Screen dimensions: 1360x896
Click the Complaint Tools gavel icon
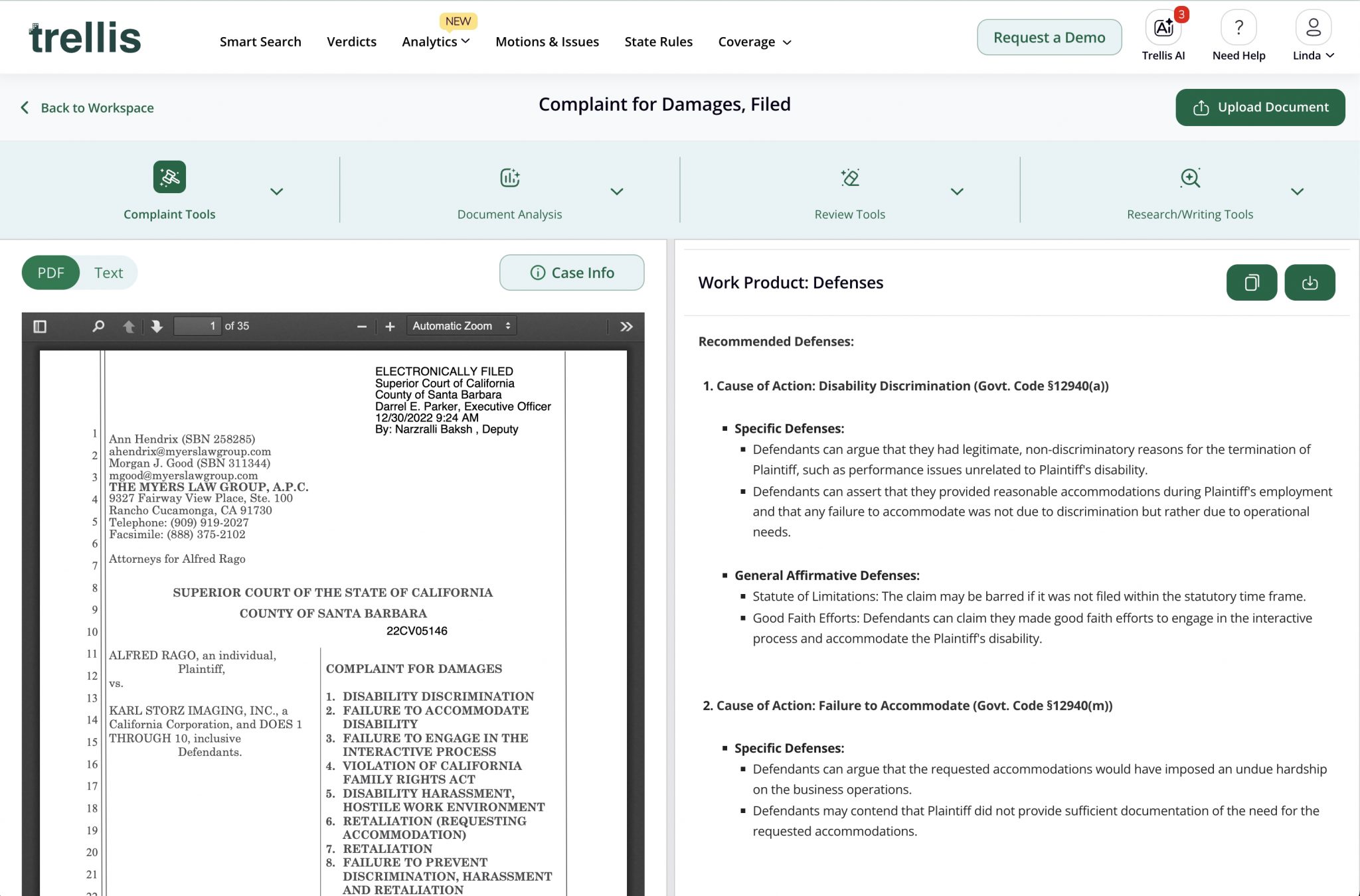click(169, 177)
